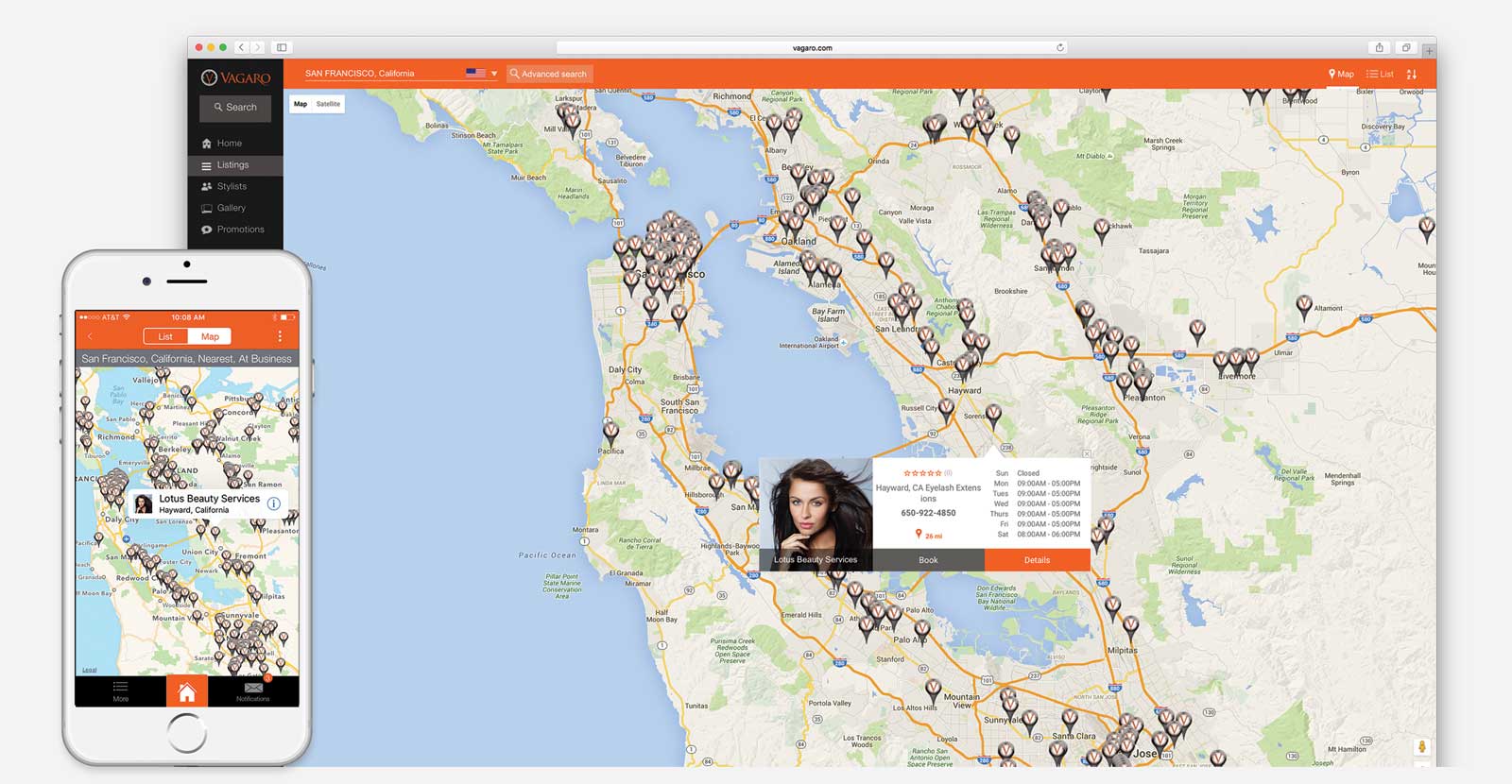The width and height of the screenshot is (1512, 784).
Task: Open Details on Lotus Beauty card
Action: (1037, 560)
